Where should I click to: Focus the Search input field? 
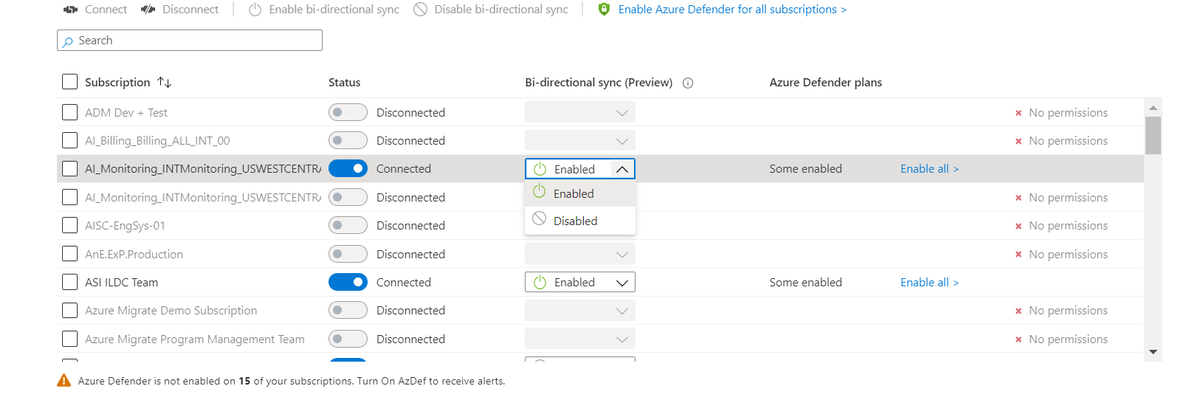pyautogui.click(x=190, y=40)
